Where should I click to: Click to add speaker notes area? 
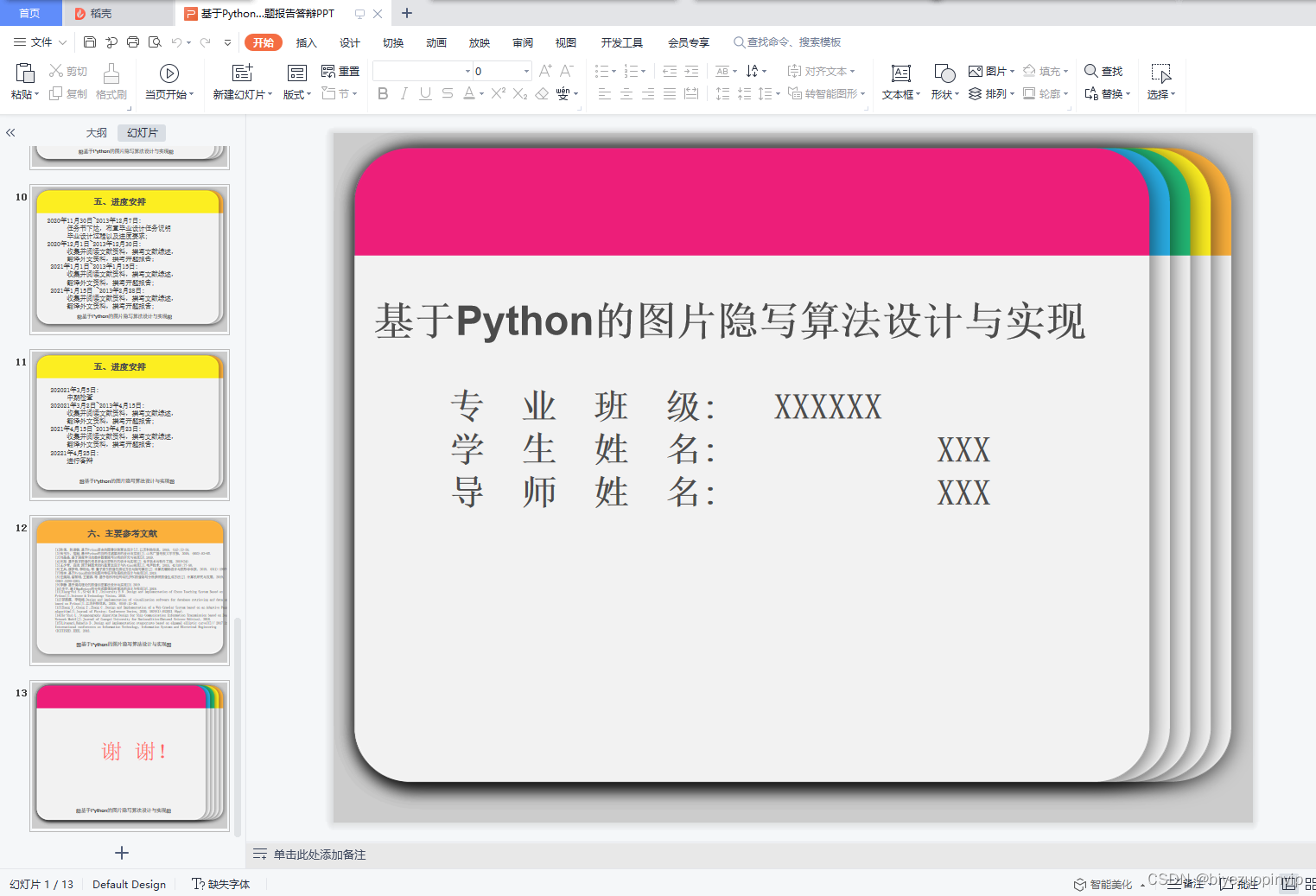pyautogui.click(x=320, y=855)
